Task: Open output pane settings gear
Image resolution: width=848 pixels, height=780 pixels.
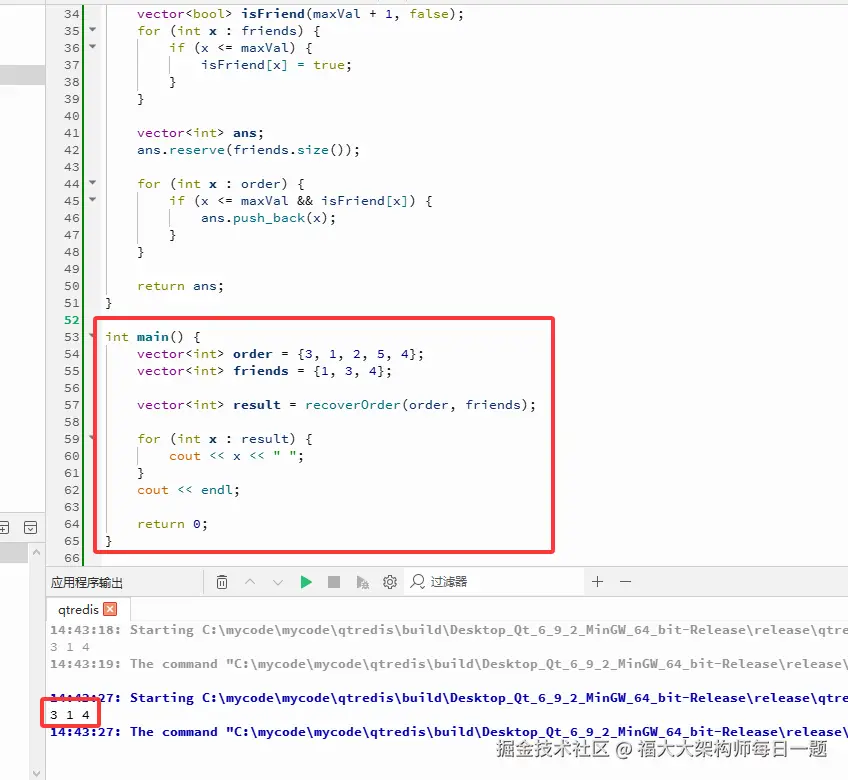Action: (x=390, y=582)
